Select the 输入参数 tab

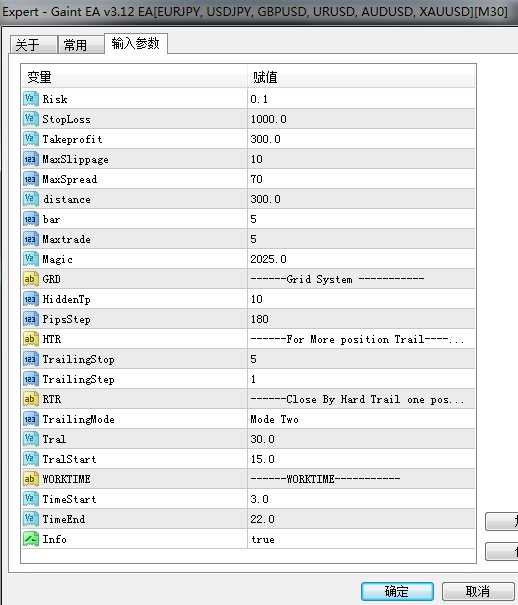[136, 43]
